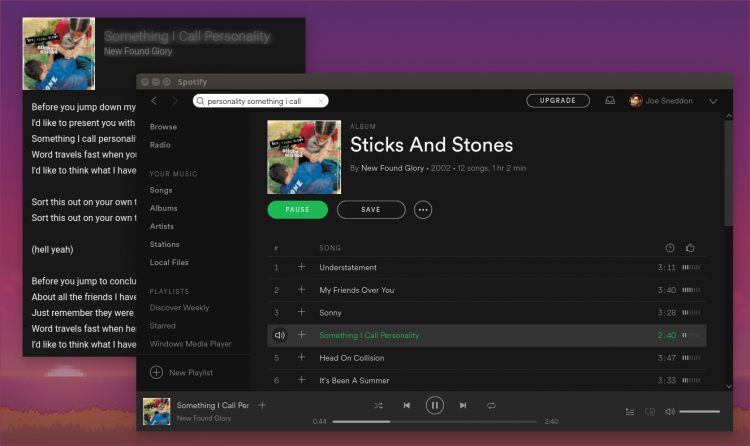Open the Starred playlist
The height and width of the screenshot is (446, 750).
(162, 326)
